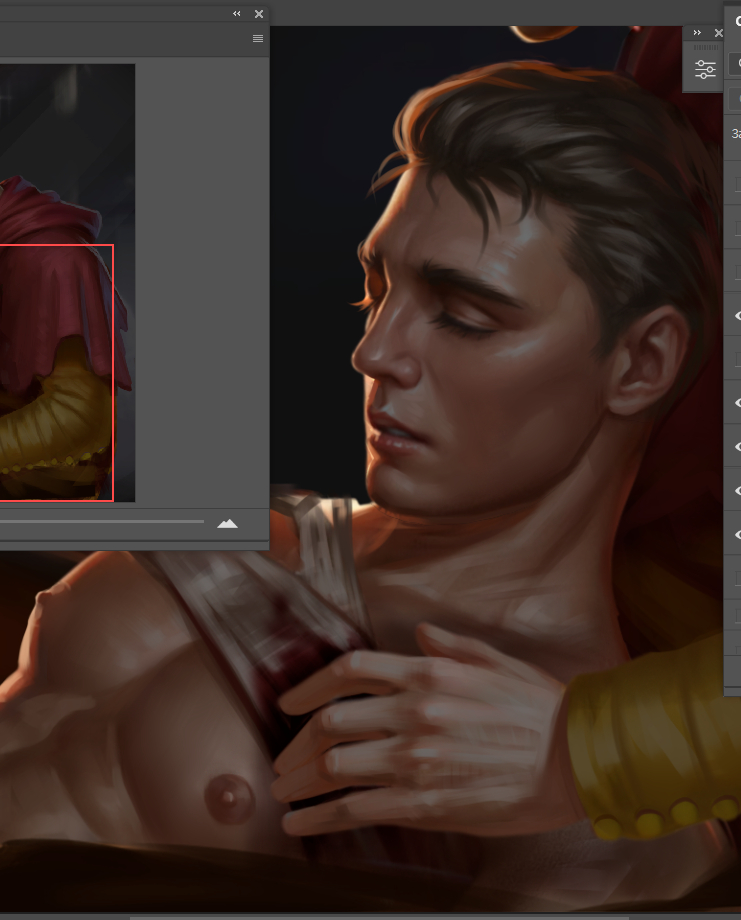Close the Navigator panel window
The height and width of the screenshot is (920, 741).
tap(259, 14)
